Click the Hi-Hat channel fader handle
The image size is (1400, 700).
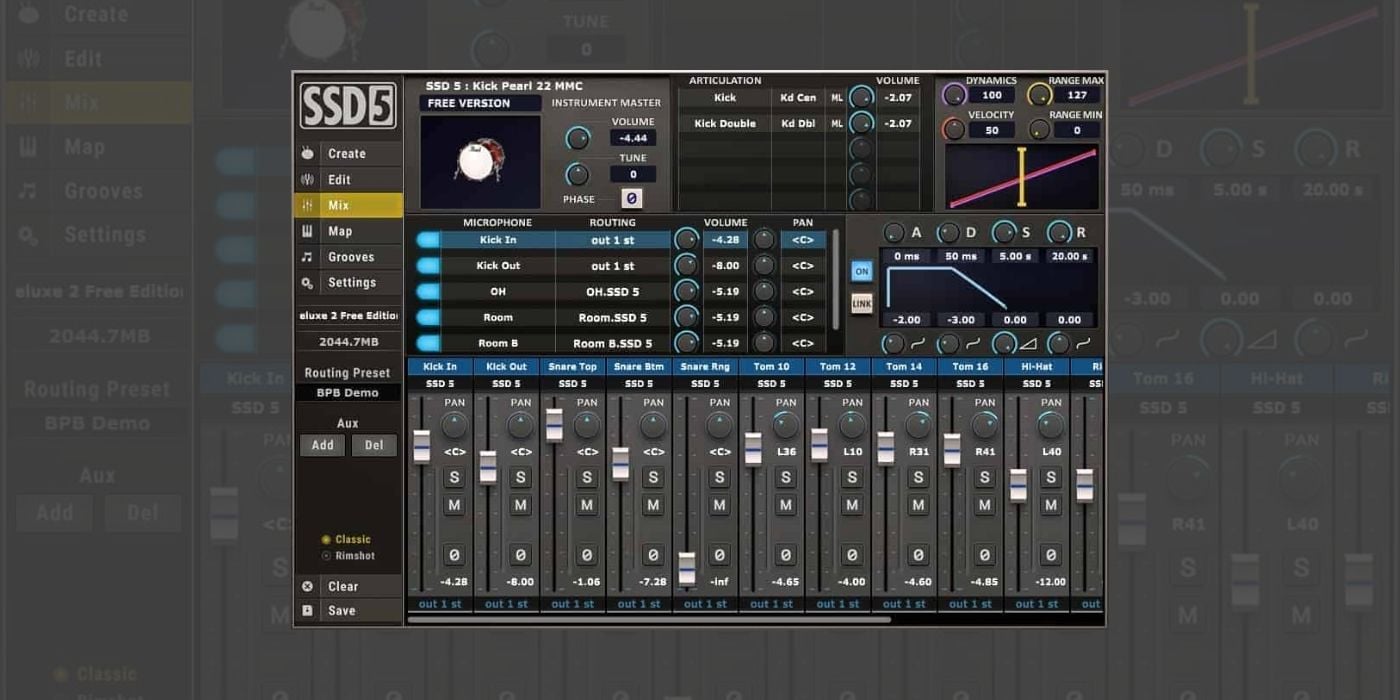pos(1018,485)
